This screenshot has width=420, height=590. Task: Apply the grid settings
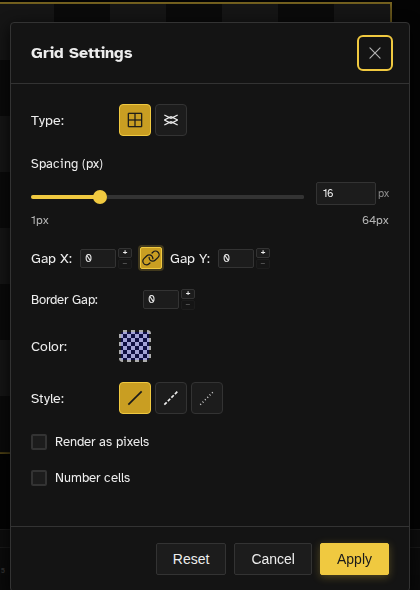355,559
